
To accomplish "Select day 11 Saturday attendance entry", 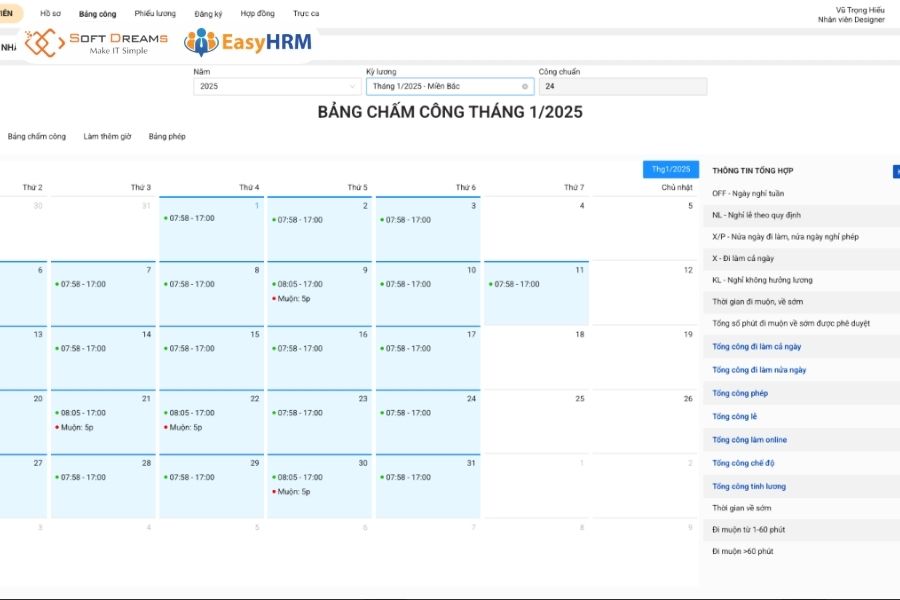I will click(514, 284).
